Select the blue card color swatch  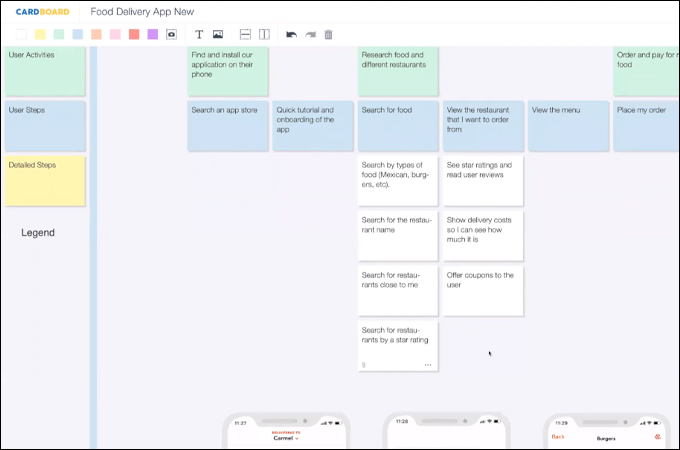click(78, 34)
